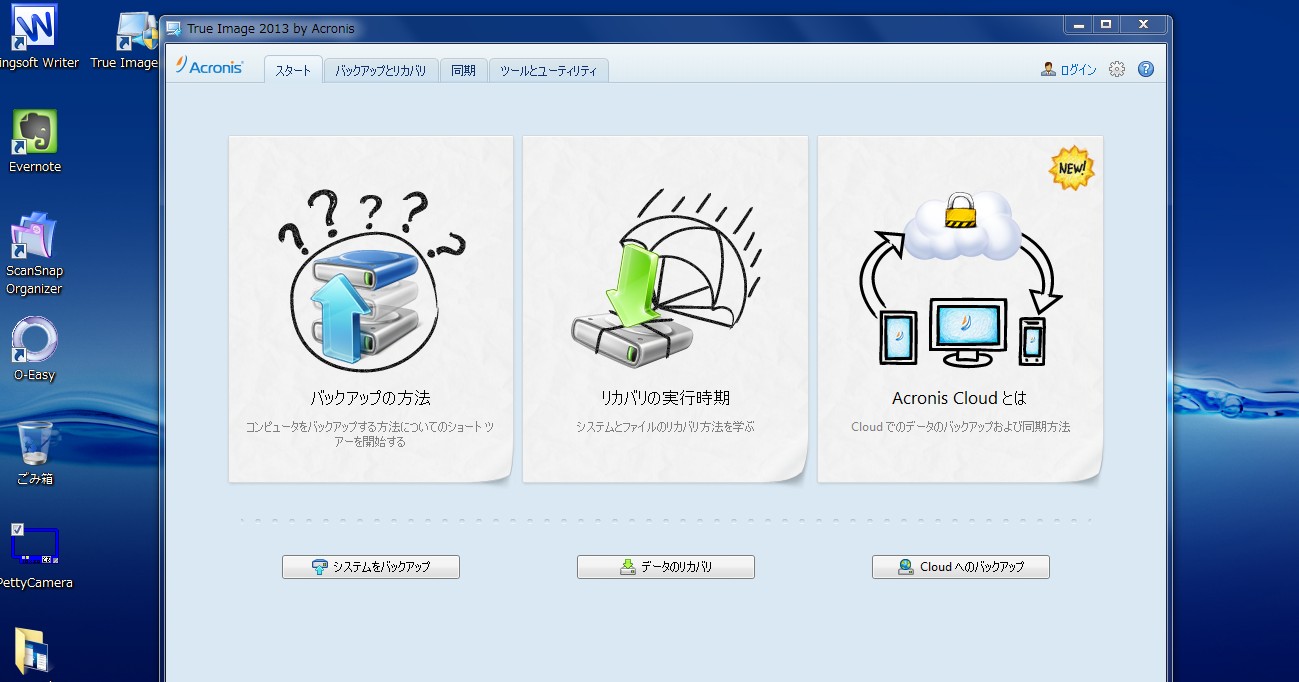The height and width of the screenshot is (682, 1299).
Task: Select the O-Easy desktop icon
Action: point(35,350)
